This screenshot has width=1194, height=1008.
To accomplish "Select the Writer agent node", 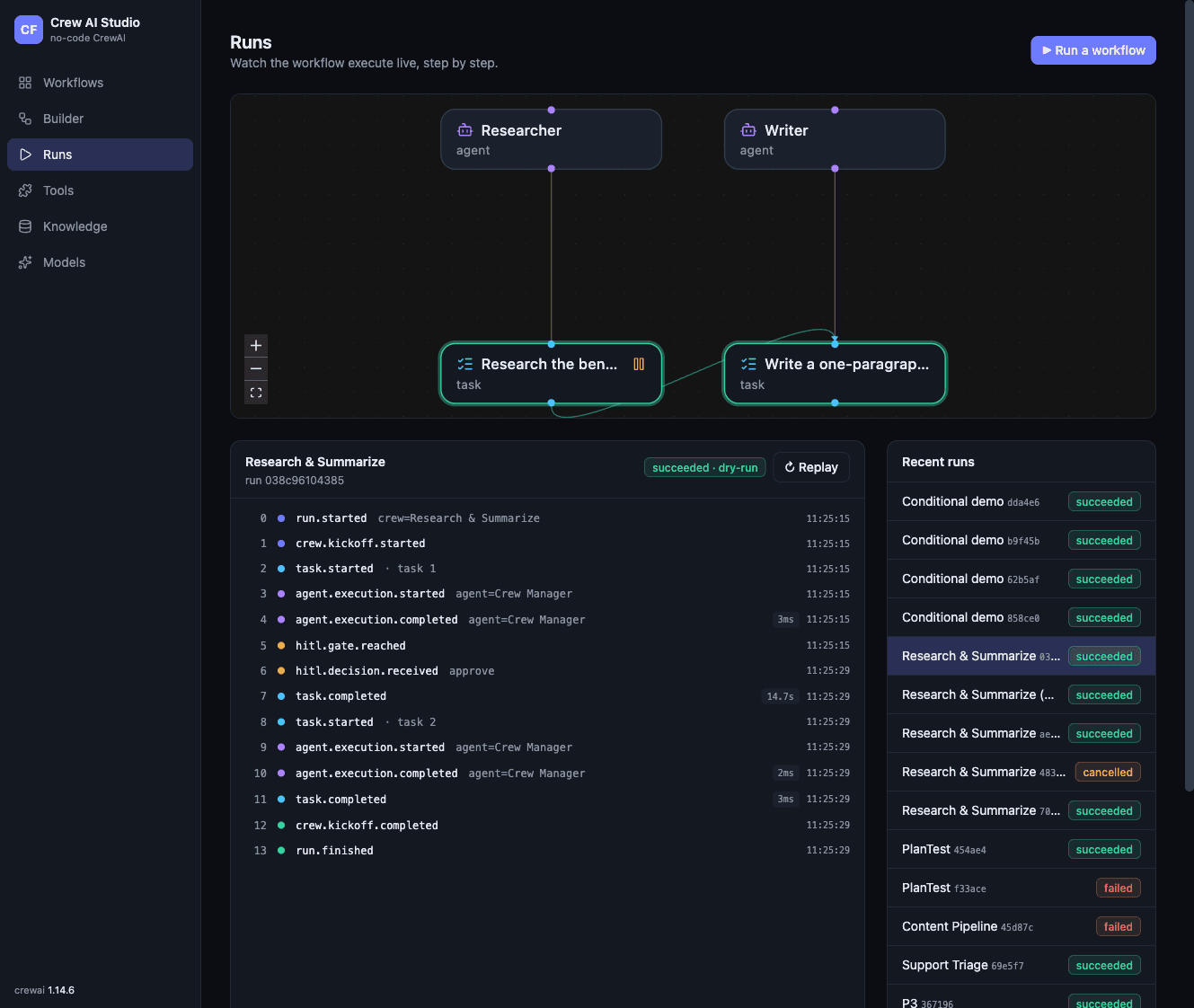I will pyautogui.click(x=835, y=139).
